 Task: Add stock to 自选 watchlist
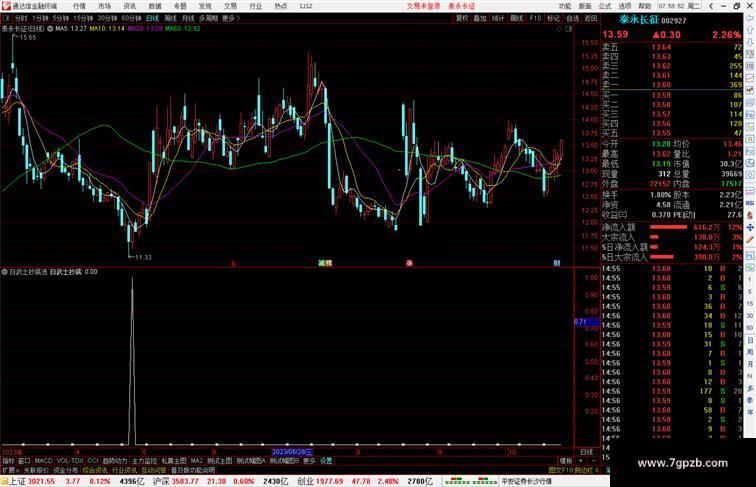572,18
